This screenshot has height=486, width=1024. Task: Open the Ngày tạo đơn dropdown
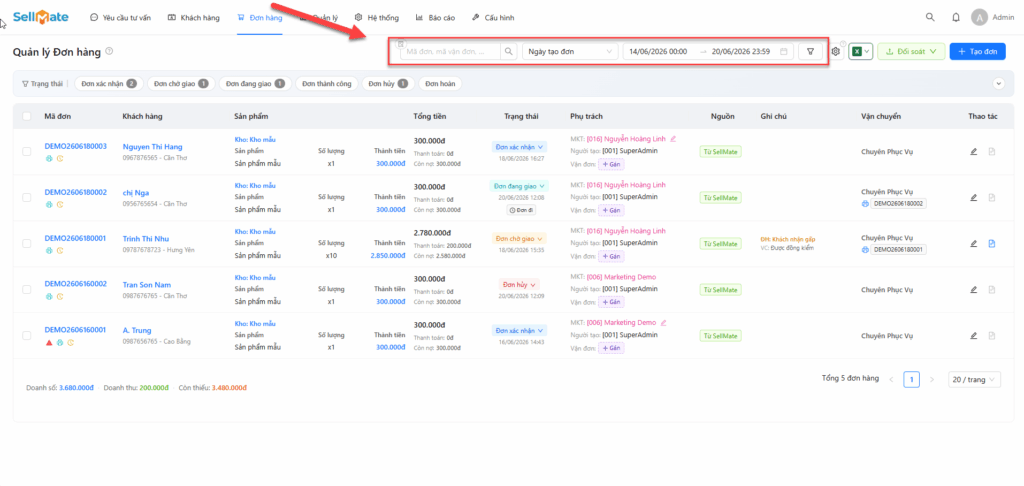[x=570, y=52]
